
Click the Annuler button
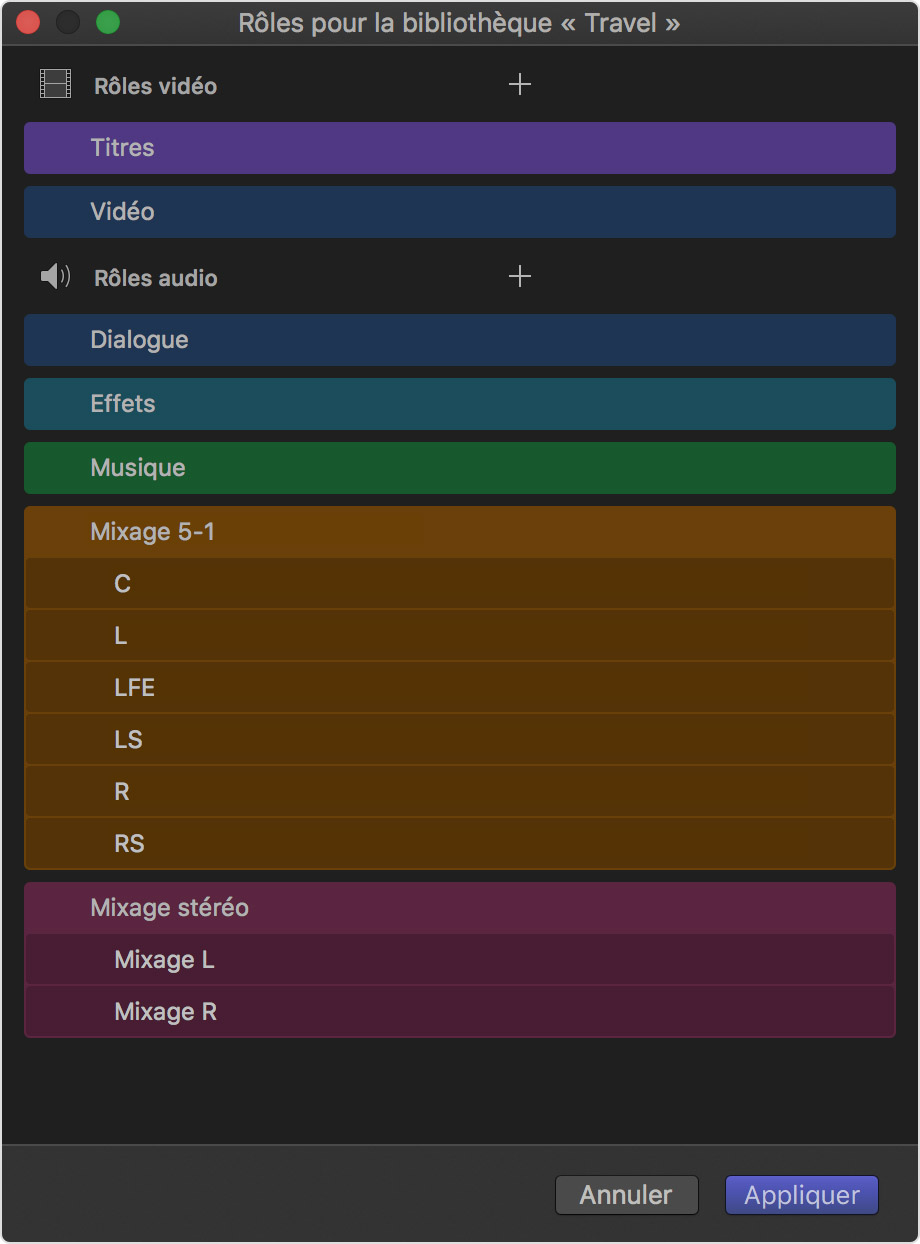[x=626, y=1195]
